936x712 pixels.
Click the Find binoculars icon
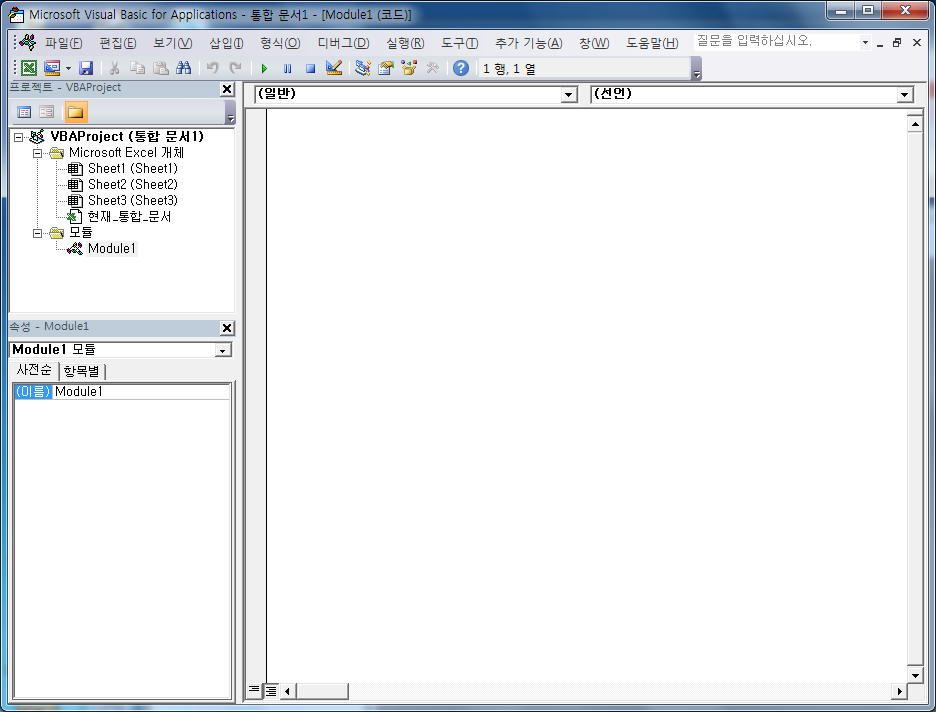pos(183,68)
